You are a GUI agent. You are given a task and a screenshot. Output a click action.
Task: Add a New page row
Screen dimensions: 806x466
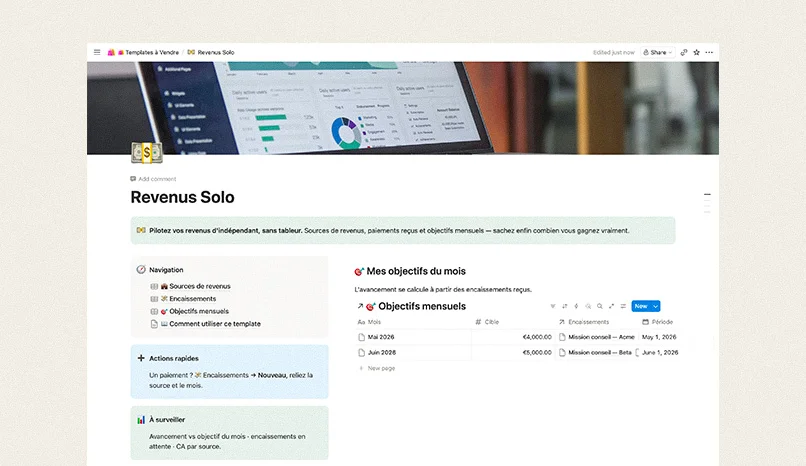[x=377, y=368]
